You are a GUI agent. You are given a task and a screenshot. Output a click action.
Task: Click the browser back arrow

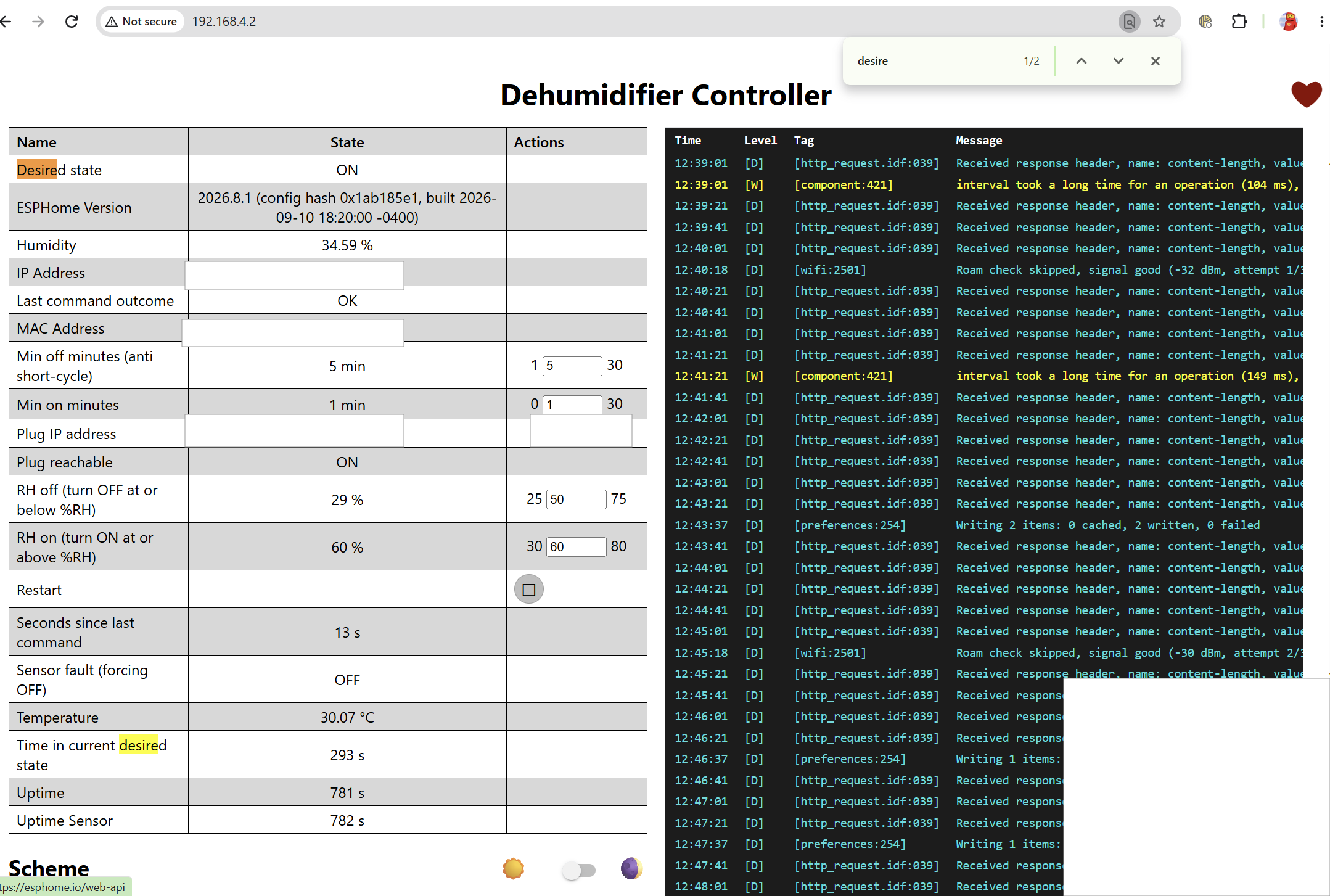[x=6, y=22]
